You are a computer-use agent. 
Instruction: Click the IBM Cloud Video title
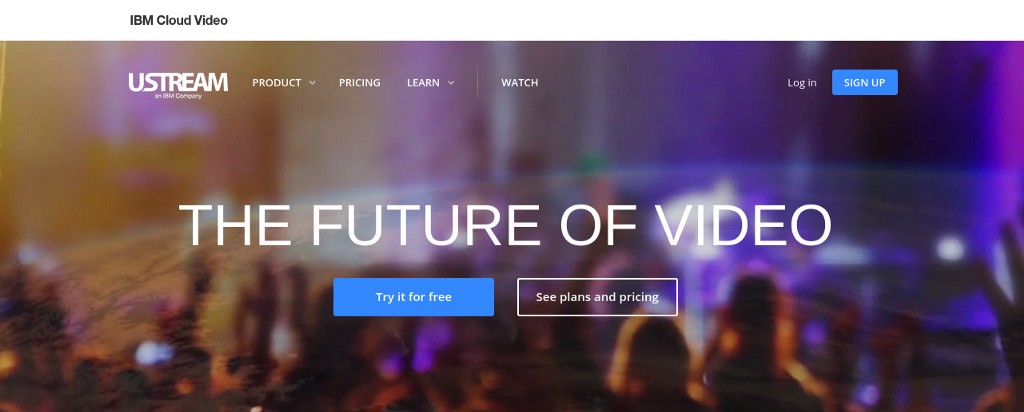point(179,20)
